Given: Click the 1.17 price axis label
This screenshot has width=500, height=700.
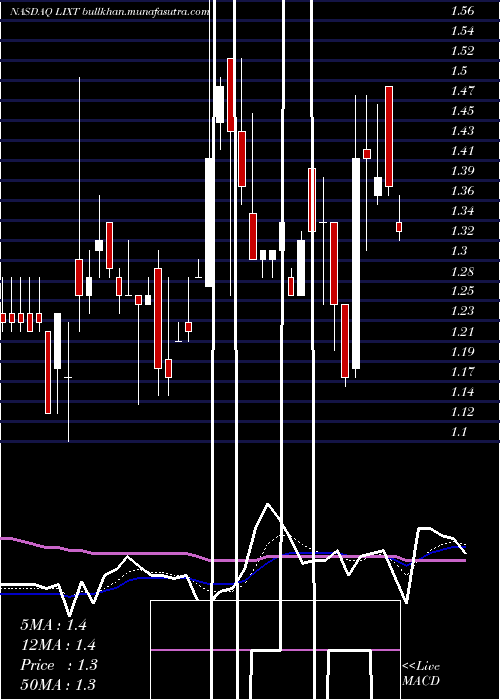Looking at the screenshot, I should 462,371.
